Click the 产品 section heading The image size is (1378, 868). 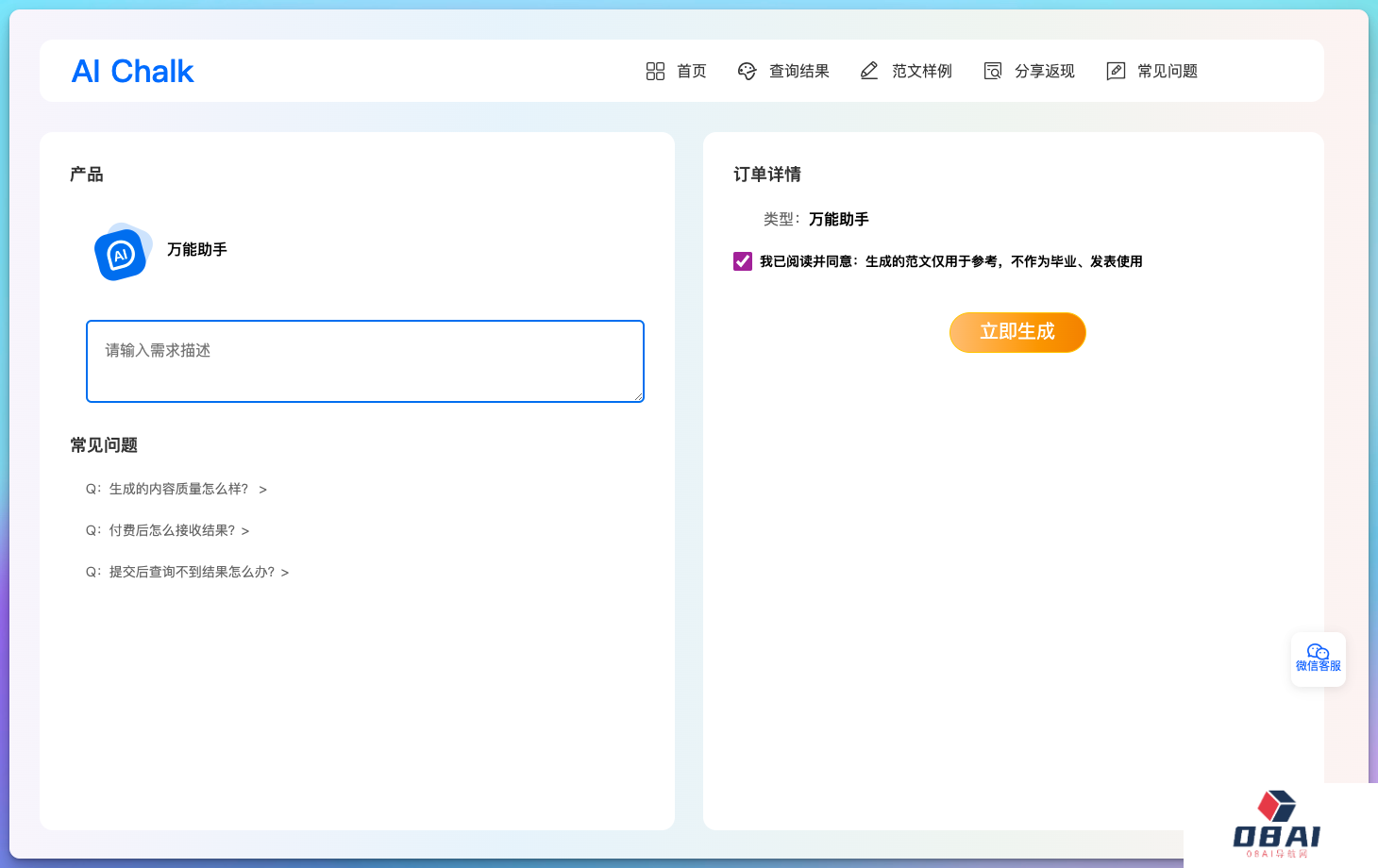pos(87,175)
